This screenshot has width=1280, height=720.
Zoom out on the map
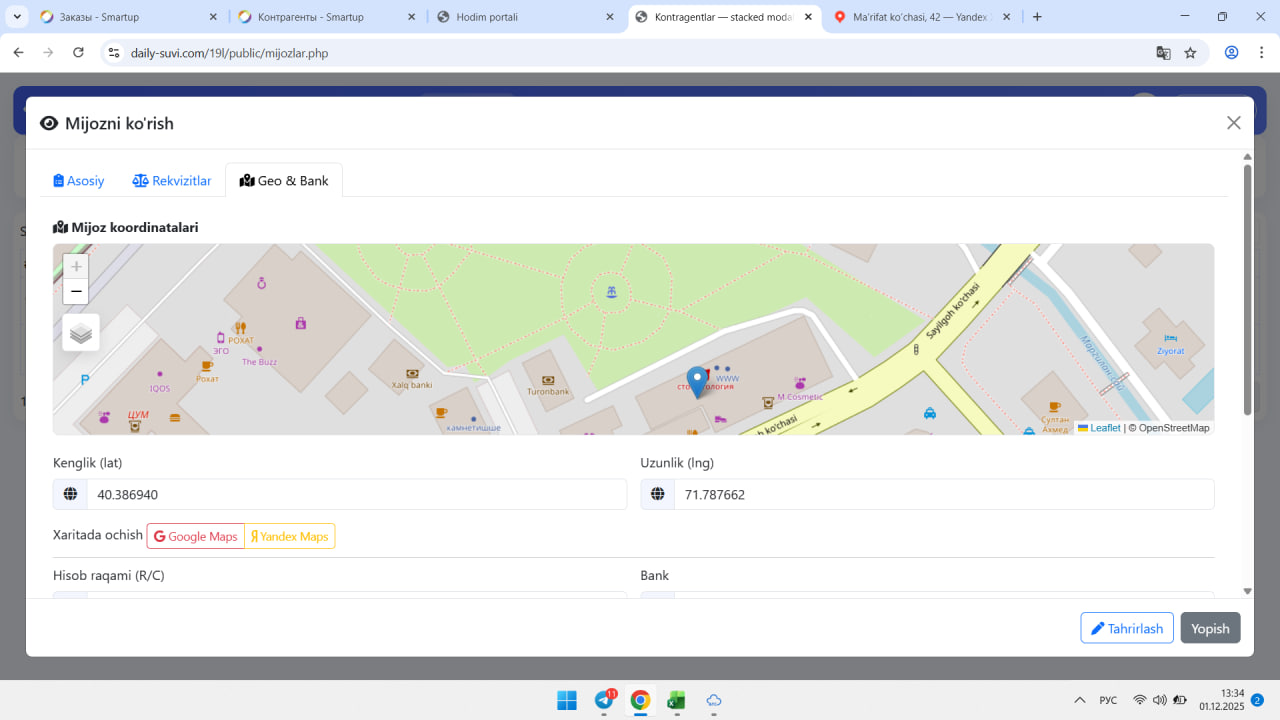(x=76, y=292)
